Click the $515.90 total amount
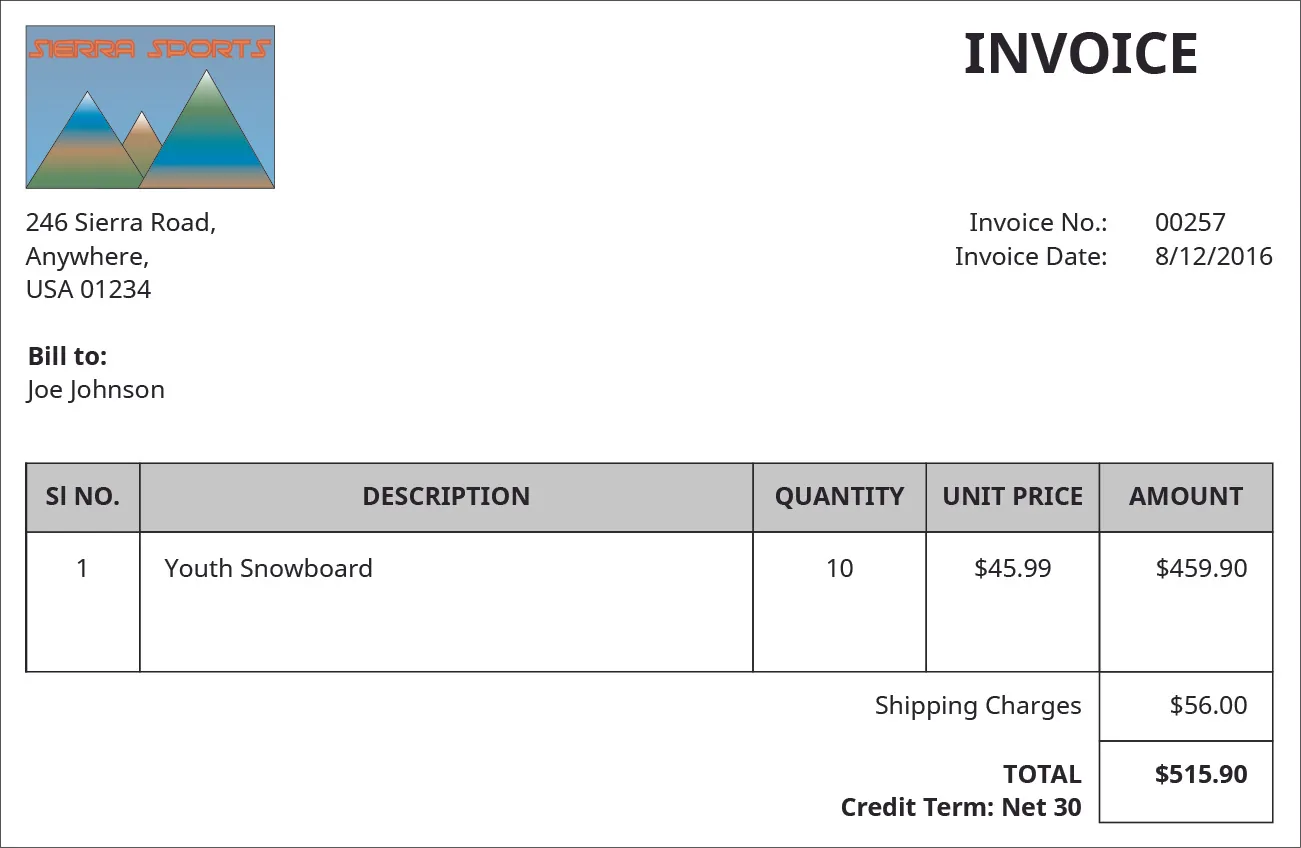The width and height of the screenshot is (1301, 848). 1201,774
